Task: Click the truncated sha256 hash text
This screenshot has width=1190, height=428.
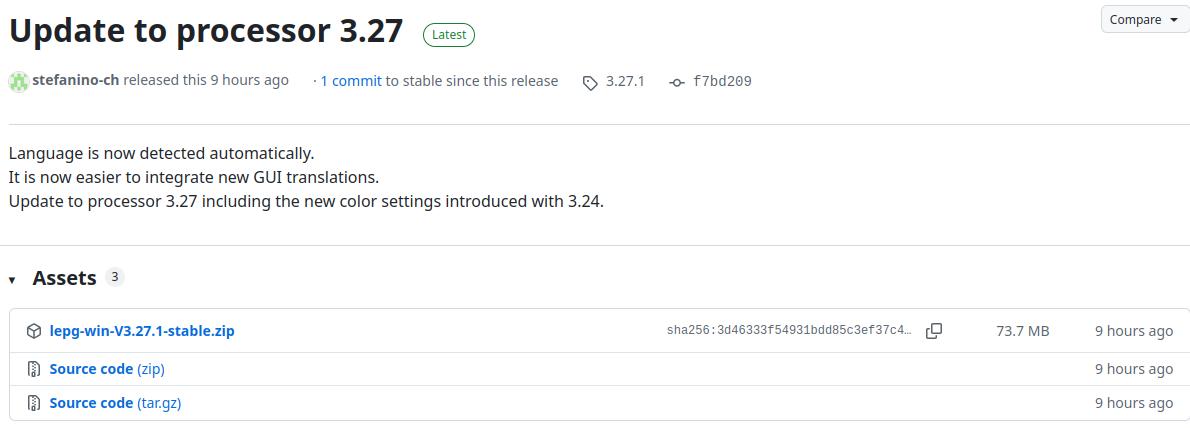Action: (x=789, y=331)
